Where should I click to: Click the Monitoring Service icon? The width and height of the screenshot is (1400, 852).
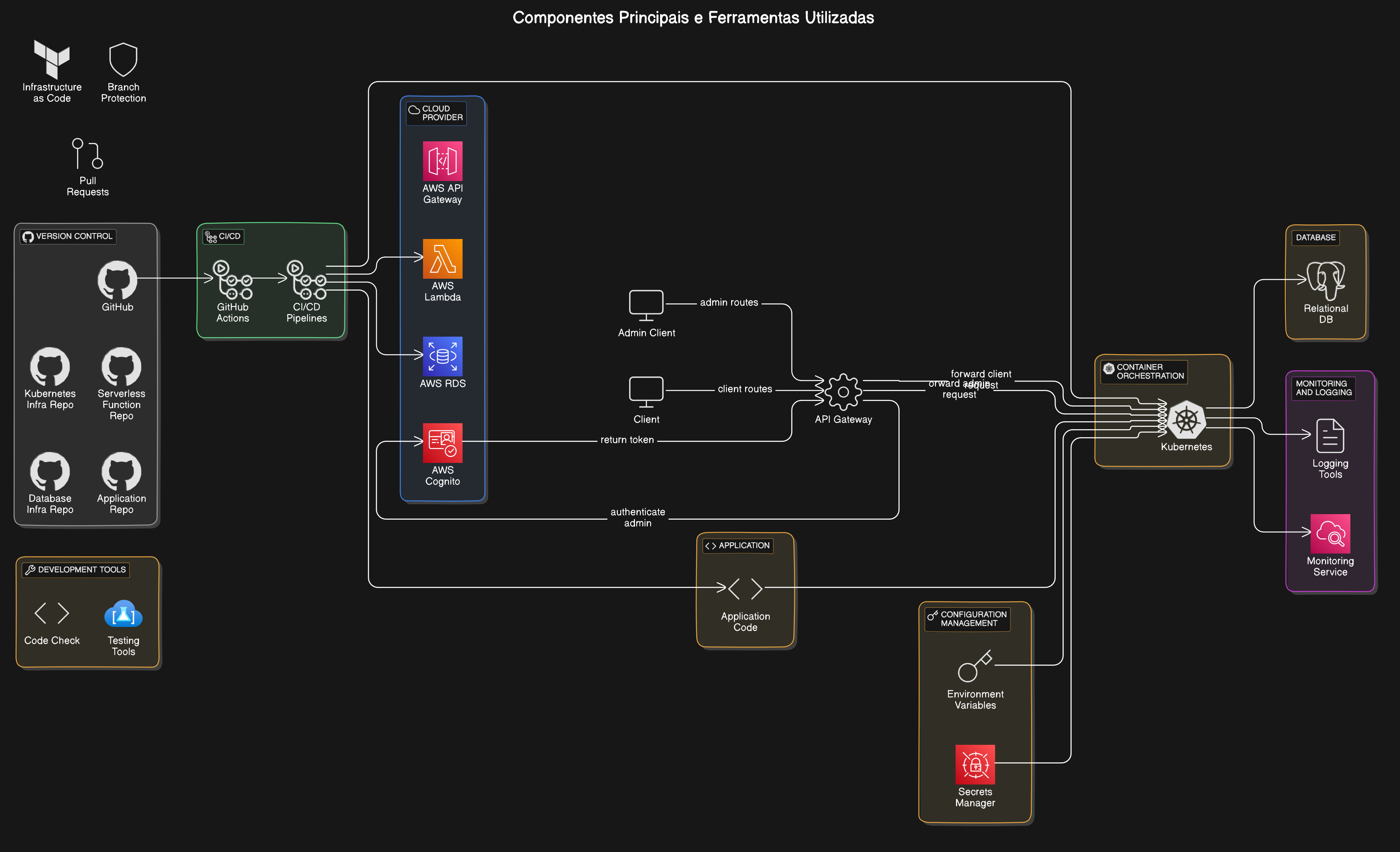1330,534
